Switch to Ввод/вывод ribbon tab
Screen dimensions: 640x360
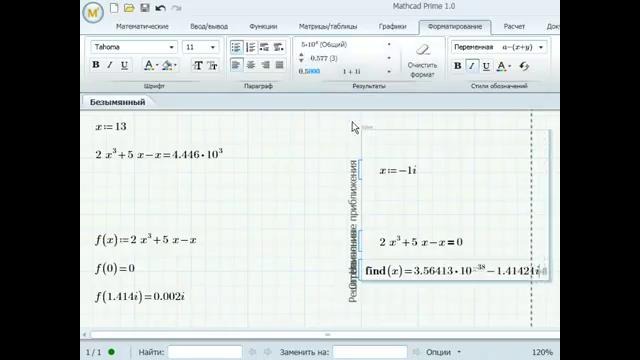209,27
